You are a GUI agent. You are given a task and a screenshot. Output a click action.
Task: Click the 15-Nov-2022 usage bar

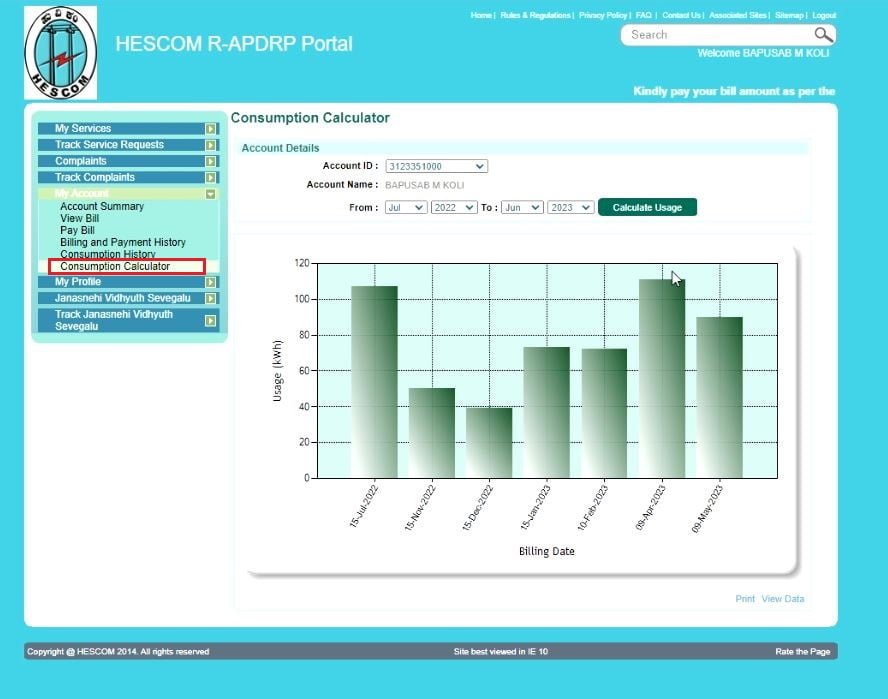[x=432, y=433]
